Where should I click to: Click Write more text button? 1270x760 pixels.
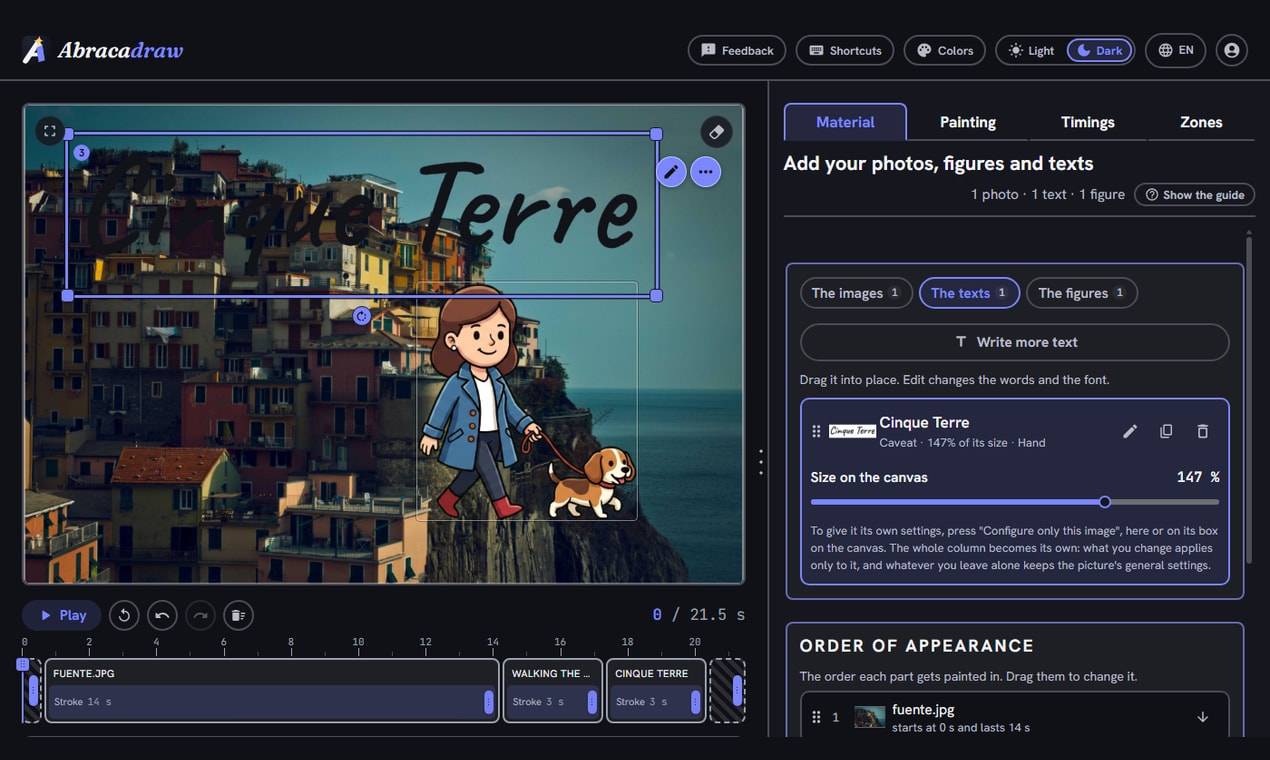point(1014,342)
